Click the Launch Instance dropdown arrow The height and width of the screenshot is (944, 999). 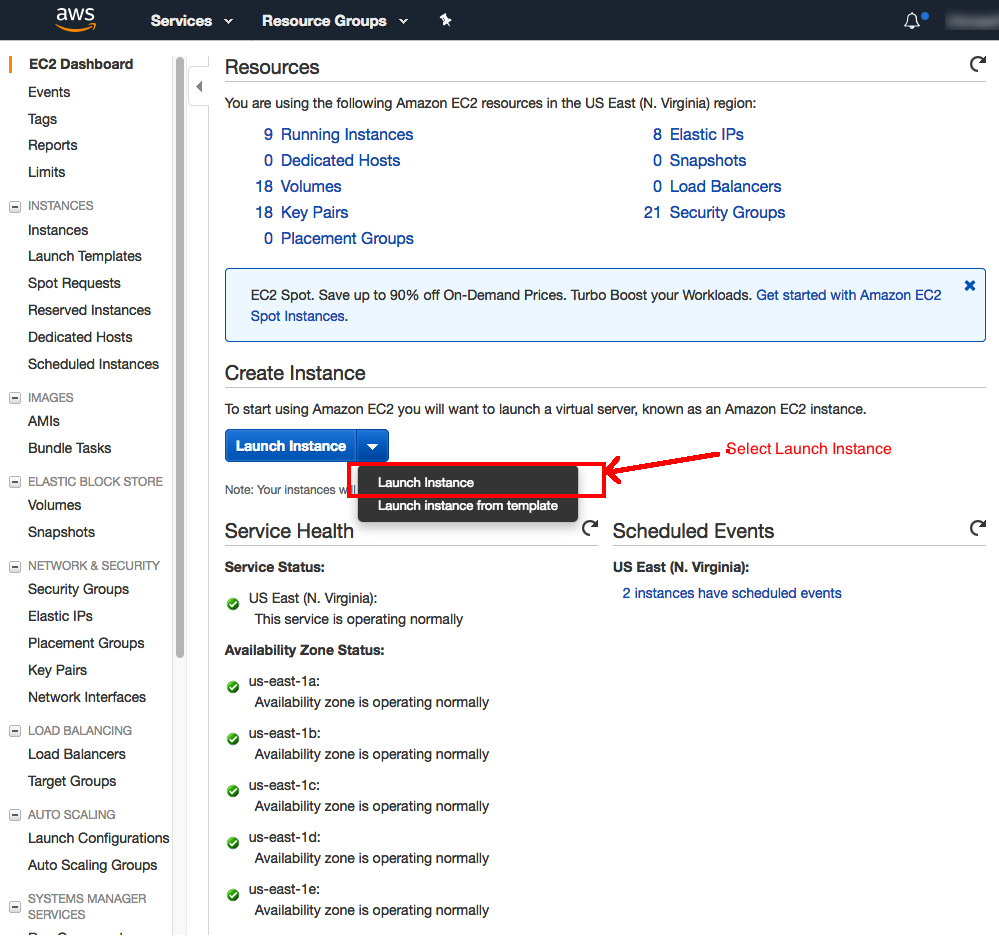(x=373, y=446)
